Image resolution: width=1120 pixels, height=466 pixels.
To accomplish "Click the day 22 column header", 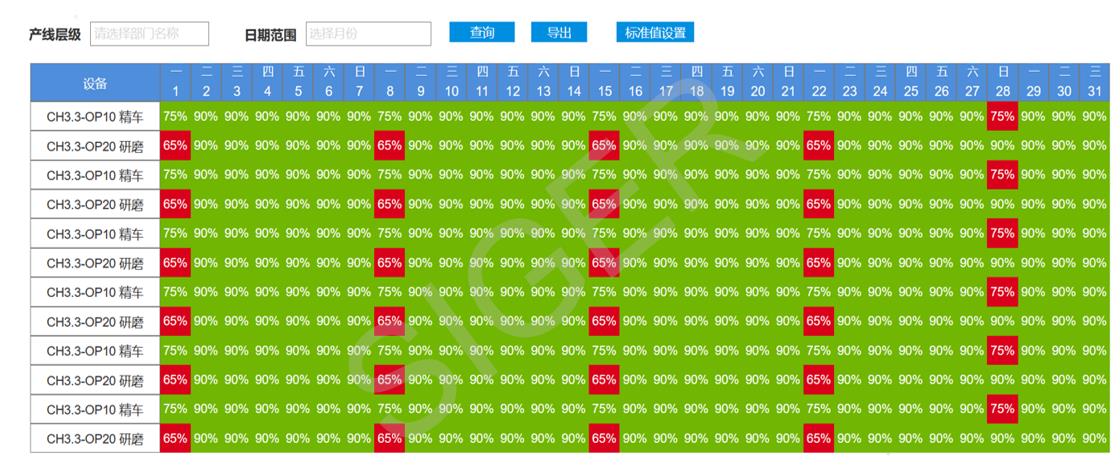I will tap(819, 82).
